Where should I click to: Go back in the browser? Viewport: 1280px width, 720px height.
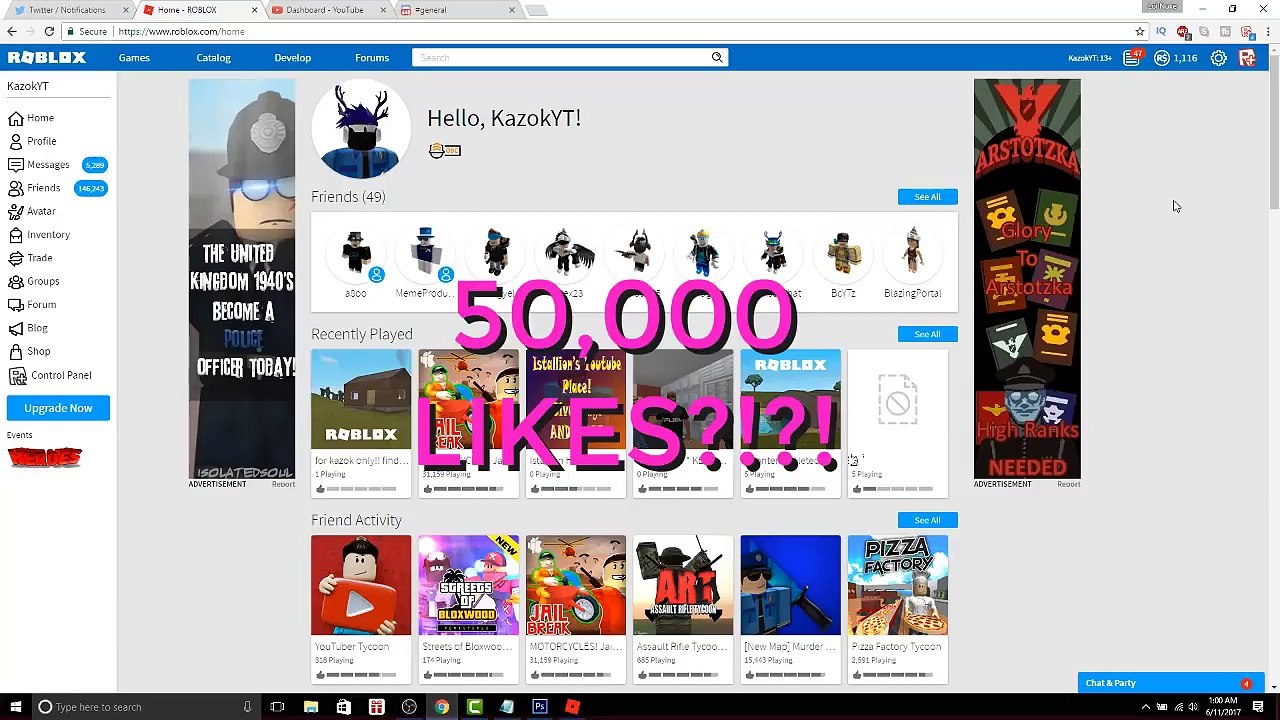pyautogui.click(x=11, y=32)
